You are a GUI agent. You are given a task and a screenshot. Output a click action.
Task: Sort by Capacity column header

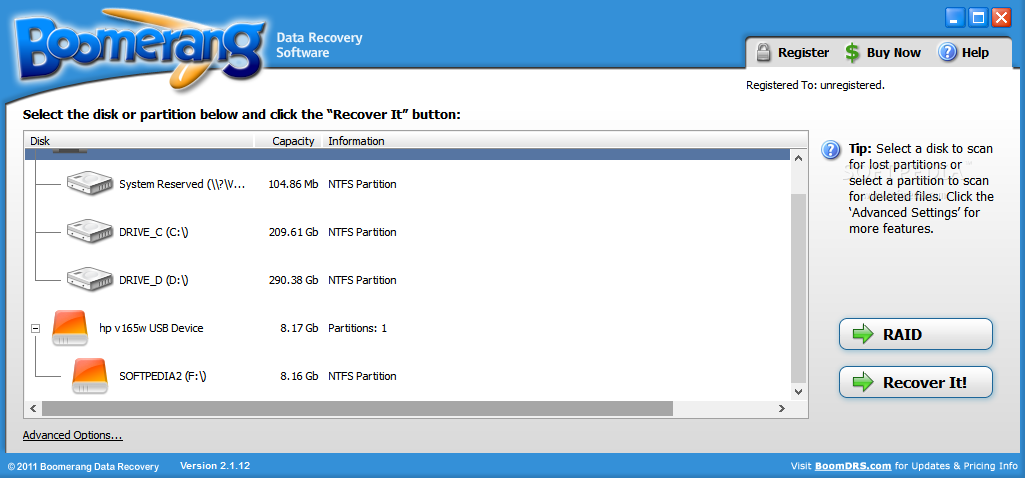pos(288,141)
